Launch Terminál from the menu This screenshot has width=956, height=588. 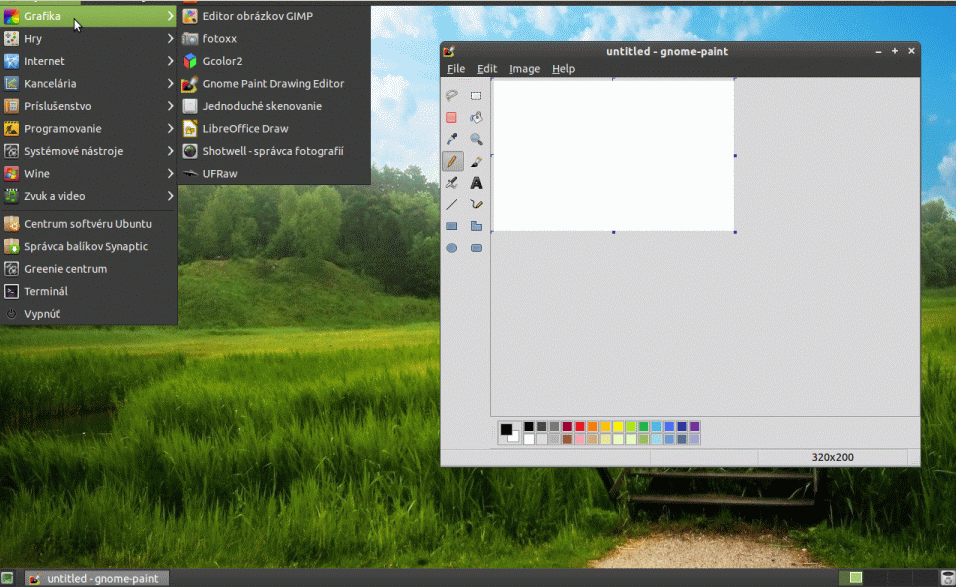click(88, 292)
